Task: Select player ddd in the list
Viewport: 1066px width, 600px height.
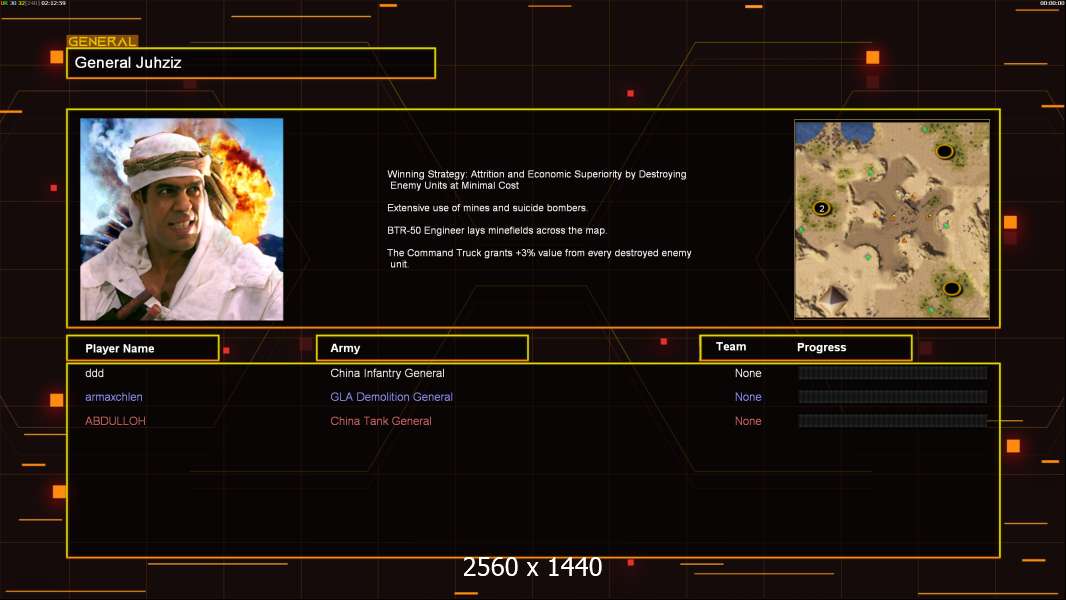Action: point(95,373)
